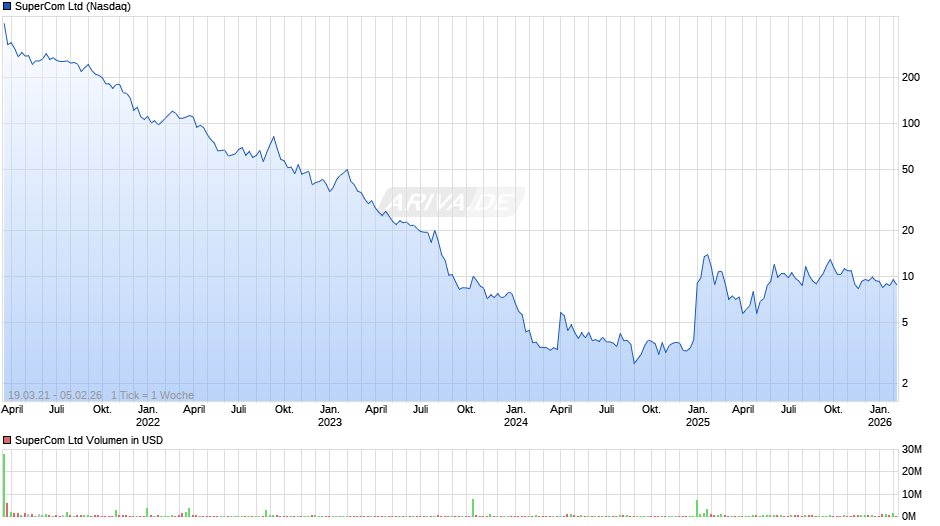Image resolution: width=940 pixels, height=526 pixels.
Task: Click the green volume spike near Okt. 2023
Action: coord(473,507)
